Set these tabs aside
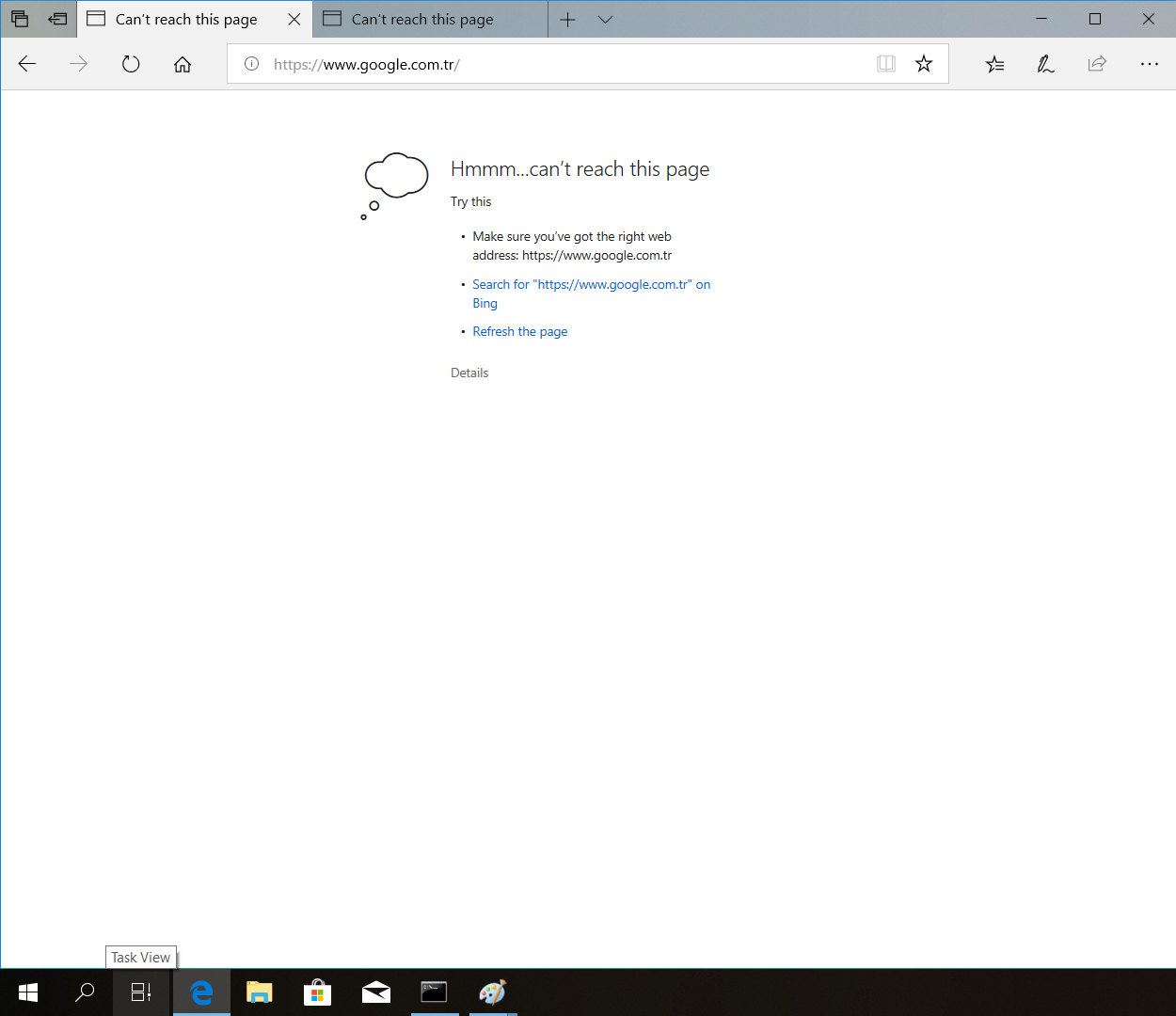Screen dimensions: 1176x1016 [x=57, y=19]
